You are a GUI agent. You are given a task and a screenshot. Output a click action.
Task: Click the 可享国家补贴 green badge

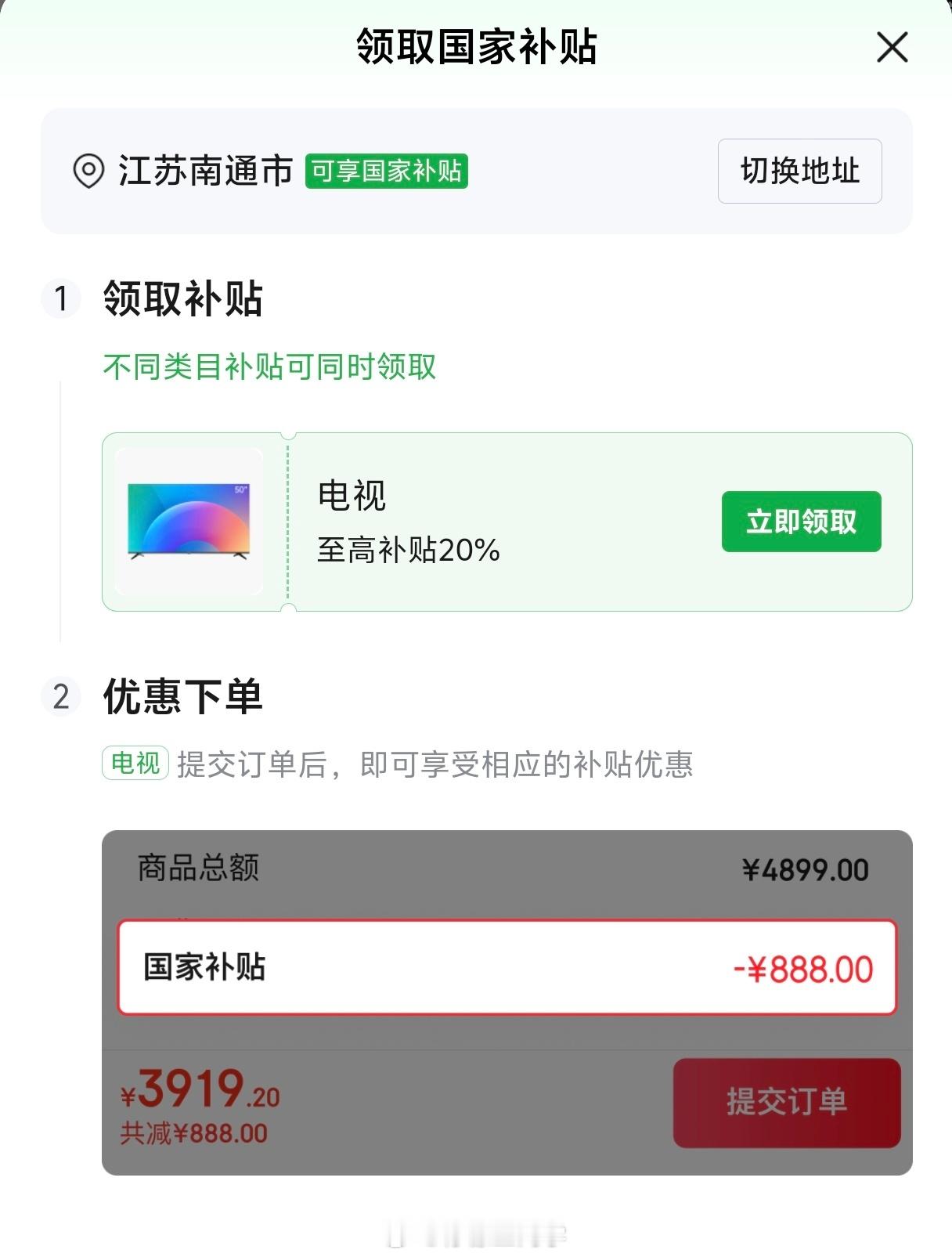[387, 171]
